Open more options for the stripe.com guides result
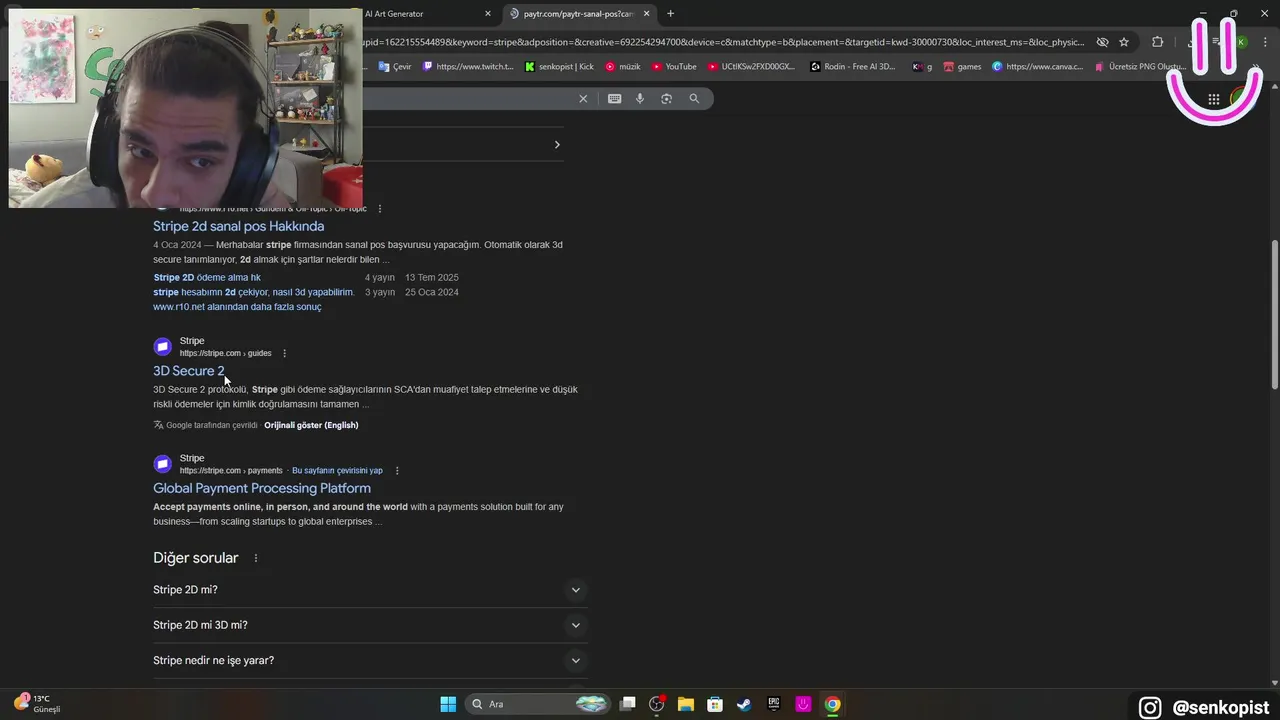The height and width of the screenshot is (720, 1280). 285,353
